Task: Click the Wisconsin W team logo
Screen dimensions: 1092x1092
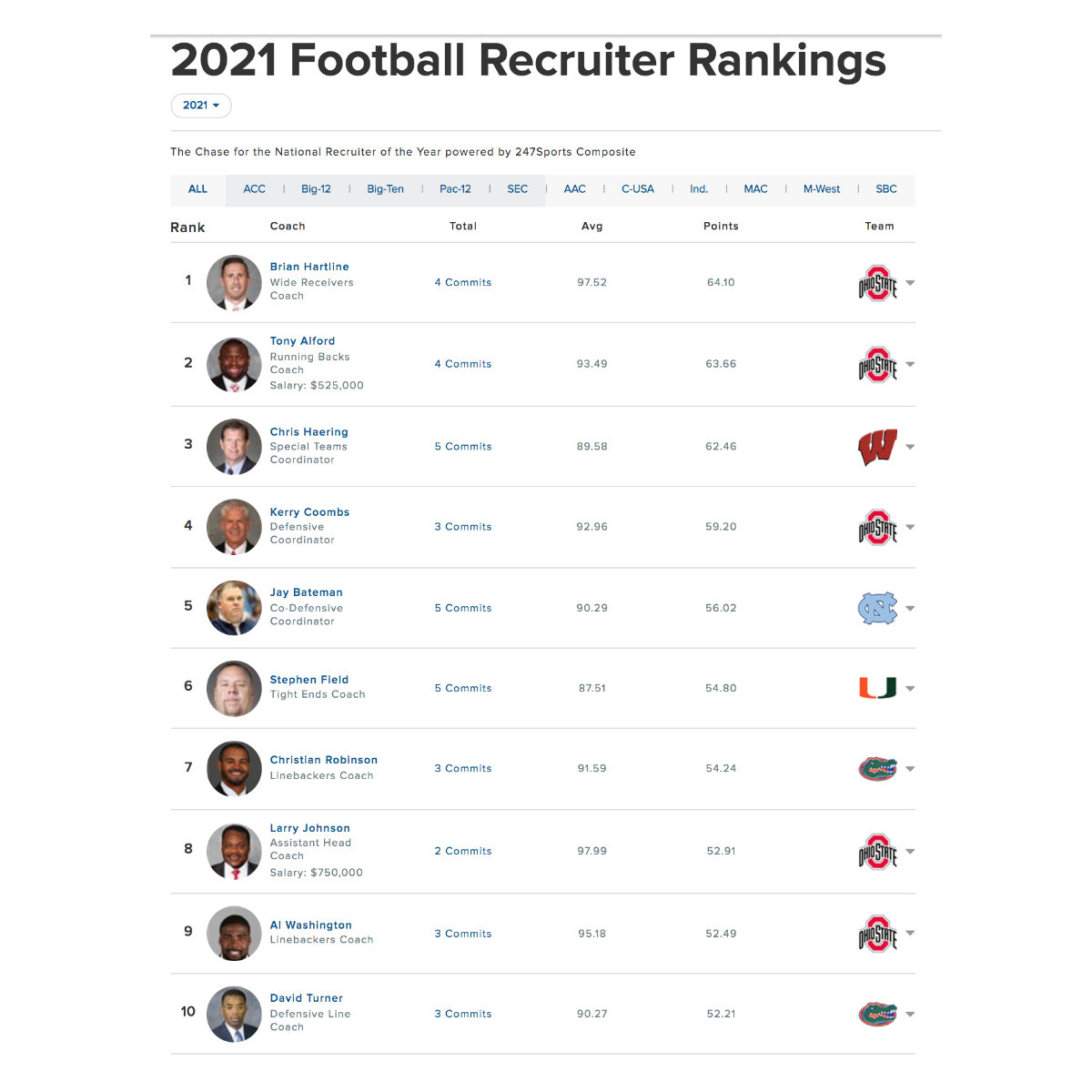Action: point(877,447)
